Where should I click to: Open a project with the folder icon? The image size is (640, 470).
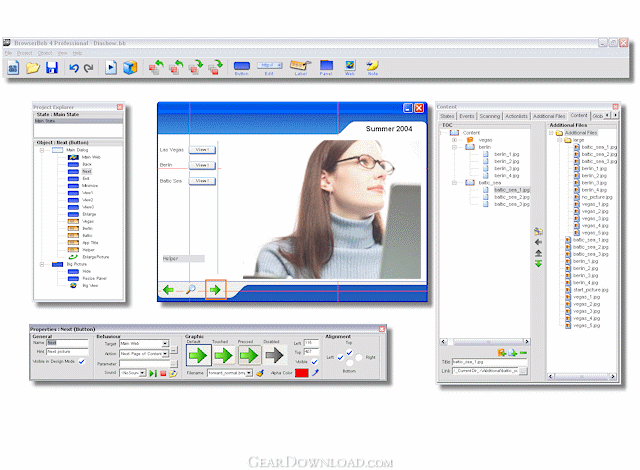pyautogui.click(x=33, y=68)
